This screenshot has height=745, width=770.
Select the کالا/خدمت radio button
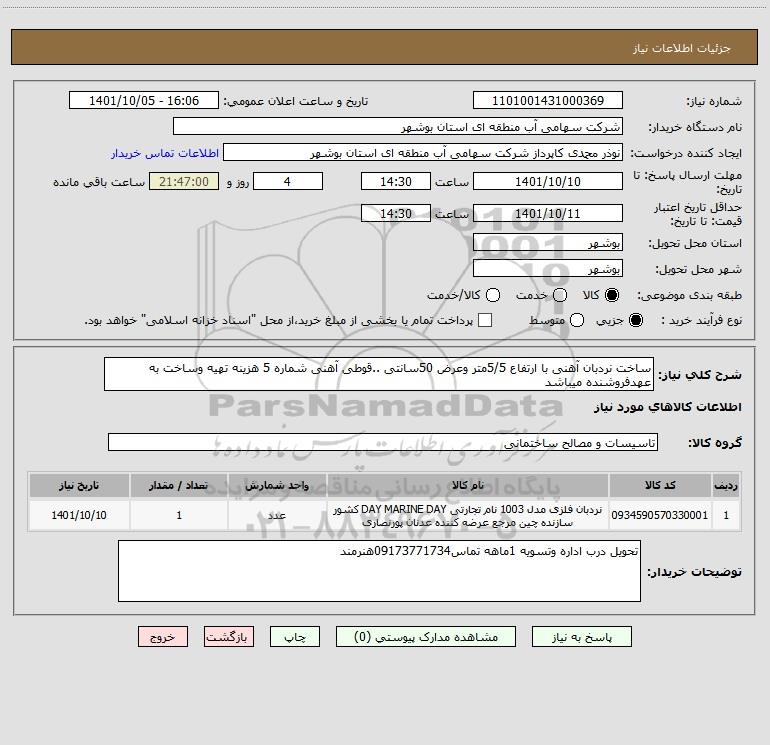[493, 295]
